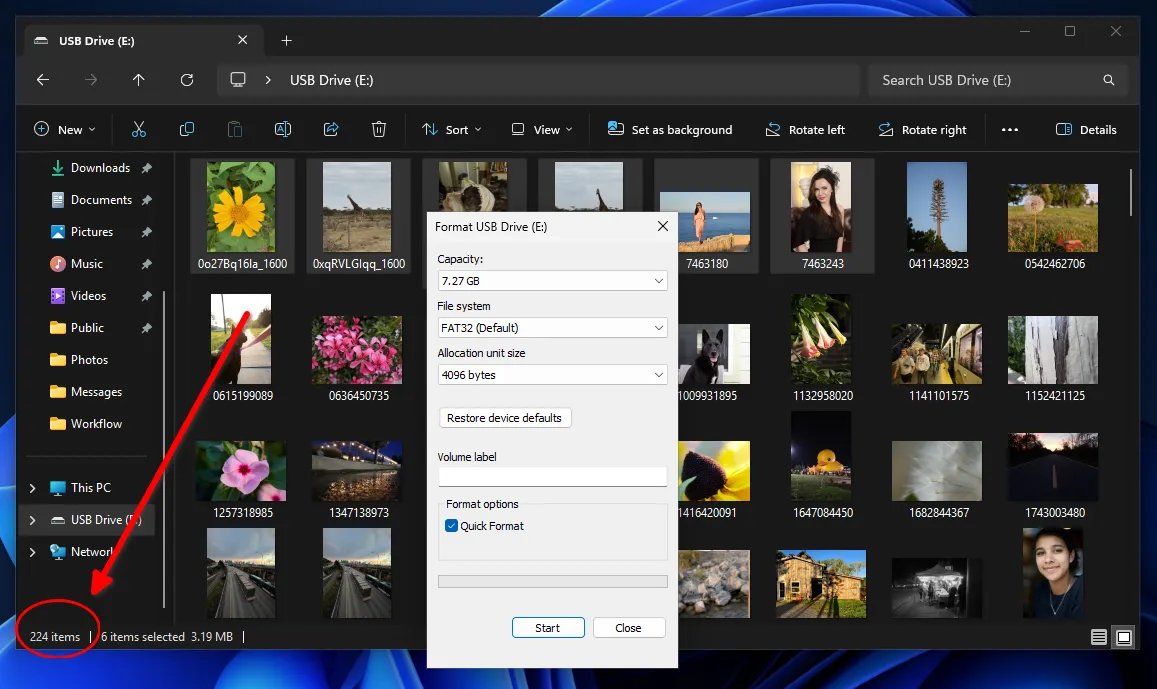The image size is (1157, 689).
Task: Click the Rename icon in the toolbar
Action: pyautogui.click(x=283, y=129)
